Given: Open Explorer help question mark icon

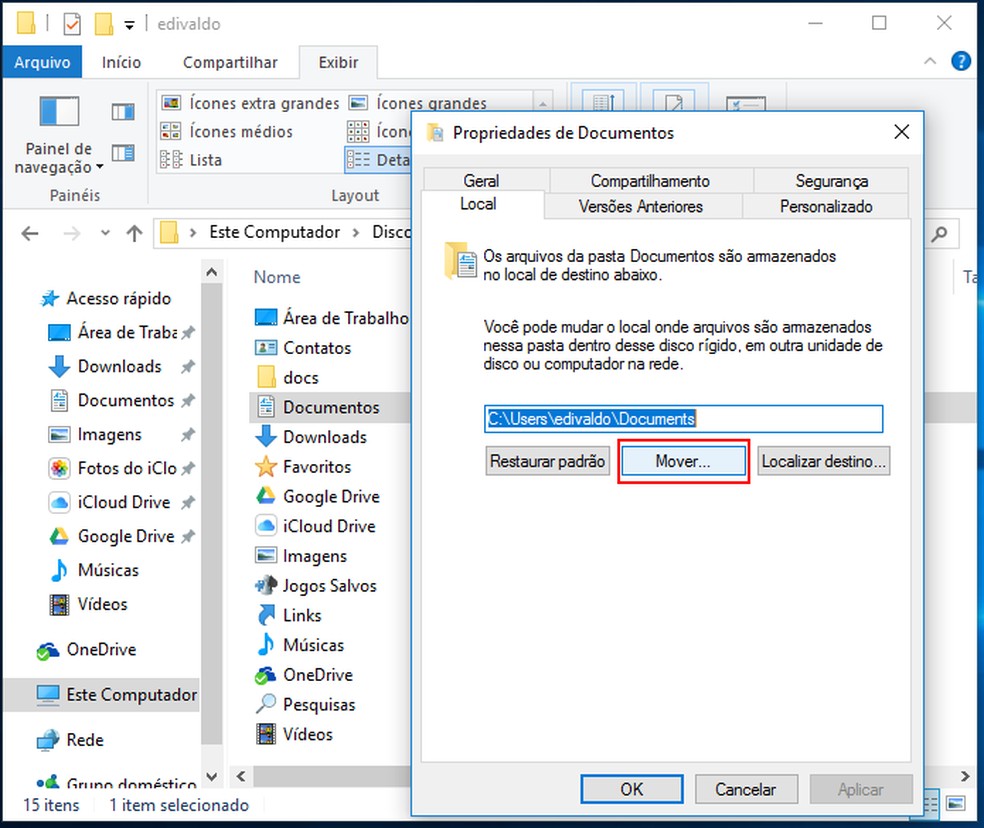Looking at the screenshot, I should click(961, 62).
